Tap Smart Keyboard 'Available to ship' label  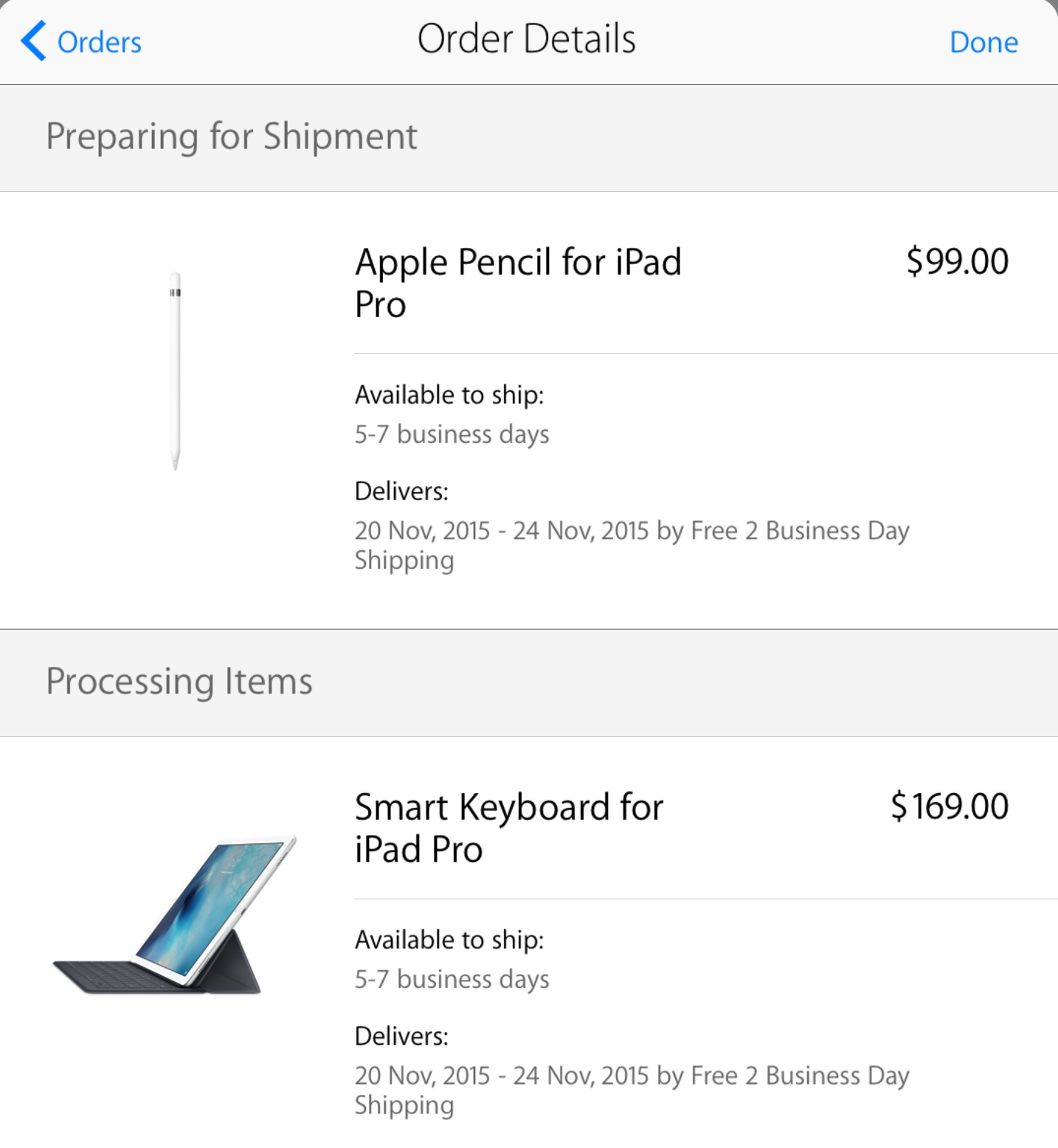[449, 939]
